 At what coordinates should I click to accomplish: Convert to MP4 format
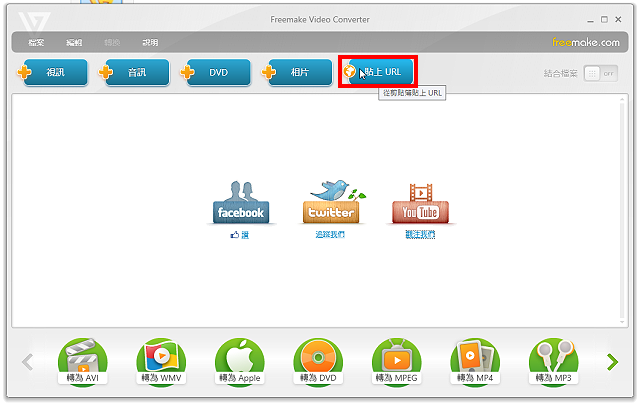click(x=475, y=362)
